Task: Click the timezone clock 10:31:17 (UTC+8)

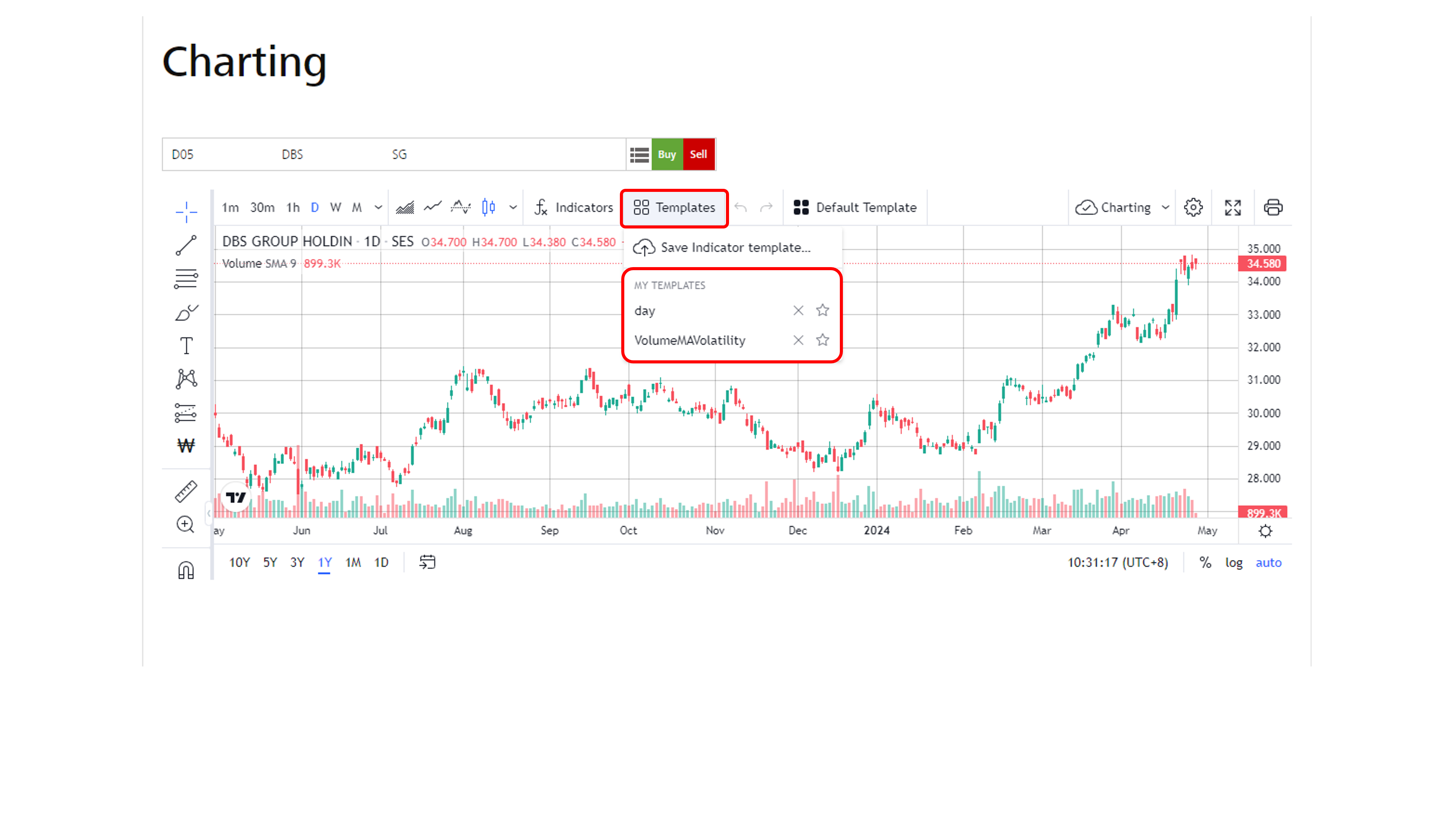Action: point(1118,563)
